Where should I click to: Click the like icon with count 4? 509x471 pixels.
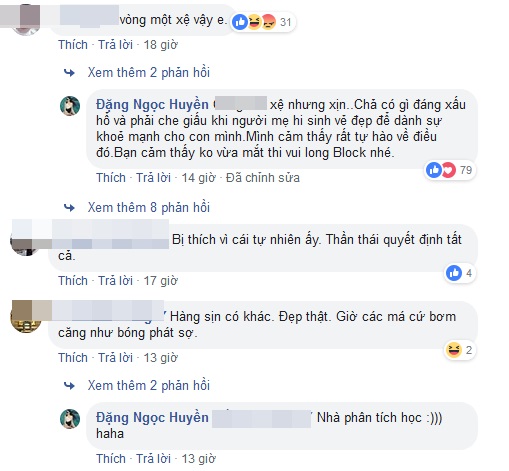pyautogui.click(x=454, y=273)
